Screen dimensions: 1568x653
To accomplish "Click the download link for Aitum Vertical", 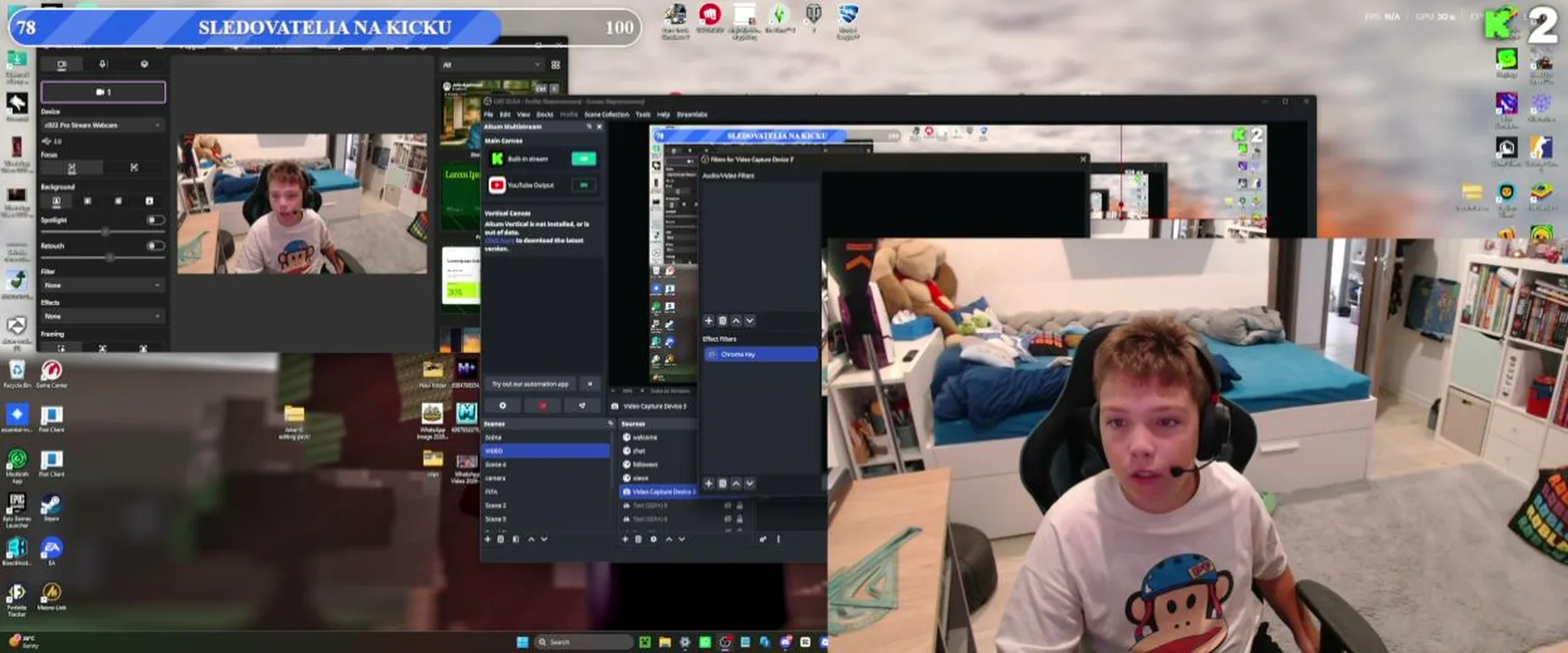I will point(500,240).
